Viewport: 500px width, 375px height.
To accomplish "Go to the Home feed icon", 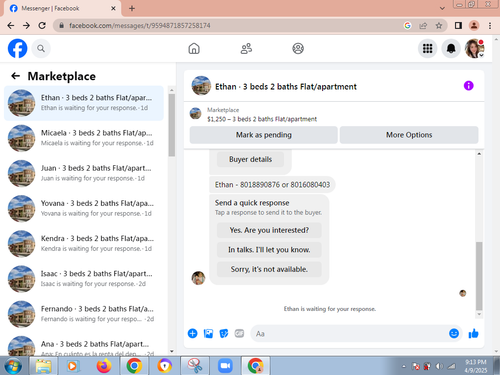I will [x=194, y=49].
